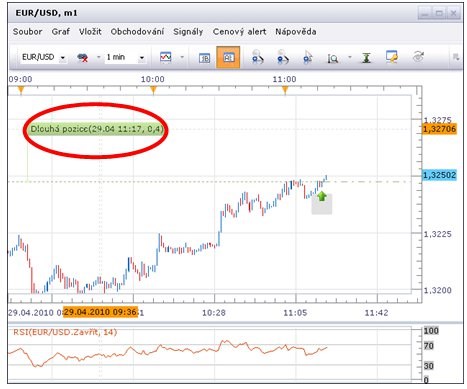Image resolution: width=467 pixels, height=389 pixels.
Task: Click the blue 1,32502 current price tag
Action: coord(439,175)
